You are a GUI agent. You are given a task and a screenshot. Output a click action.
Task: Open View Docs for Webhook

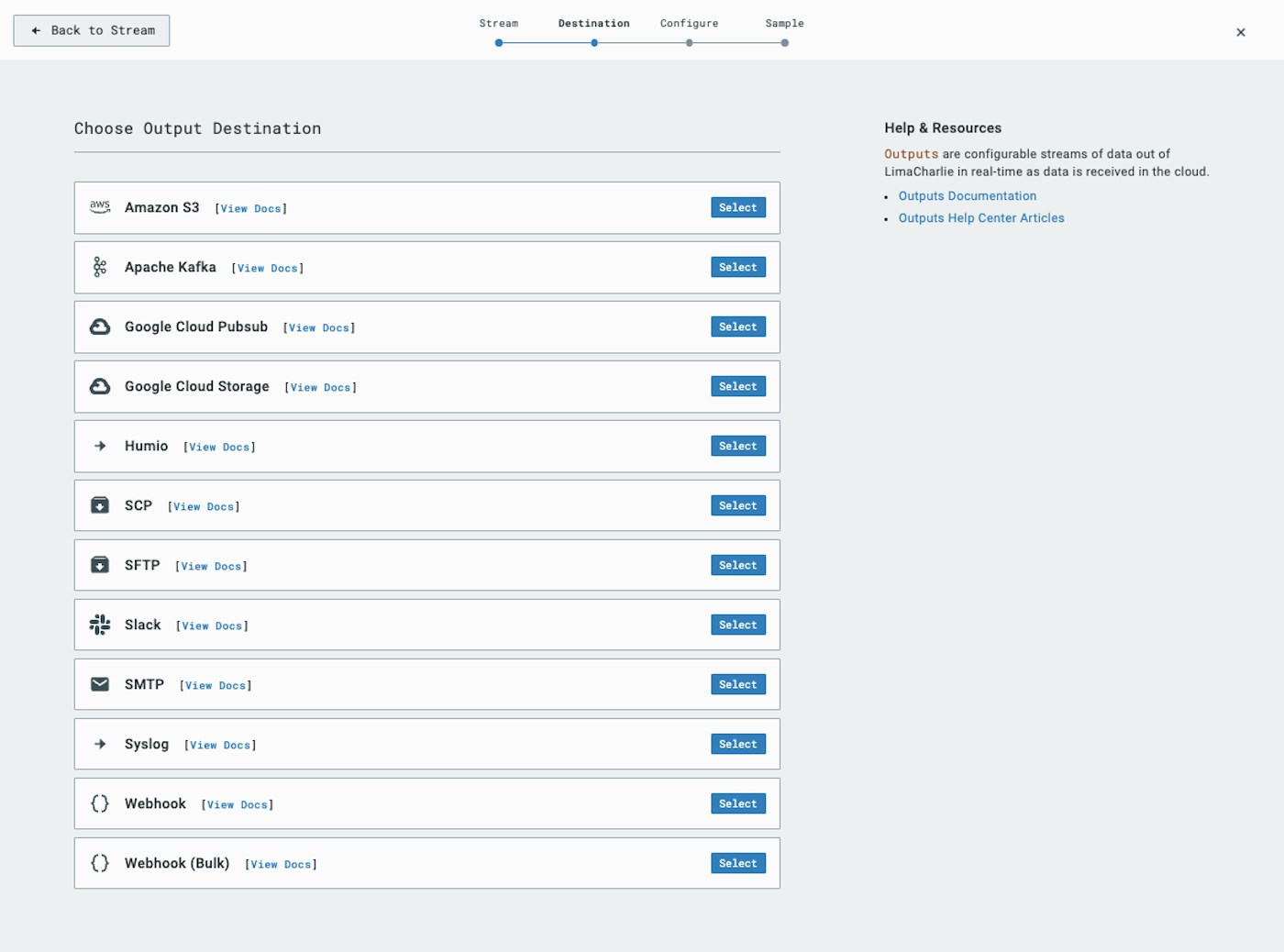(238, 805)
